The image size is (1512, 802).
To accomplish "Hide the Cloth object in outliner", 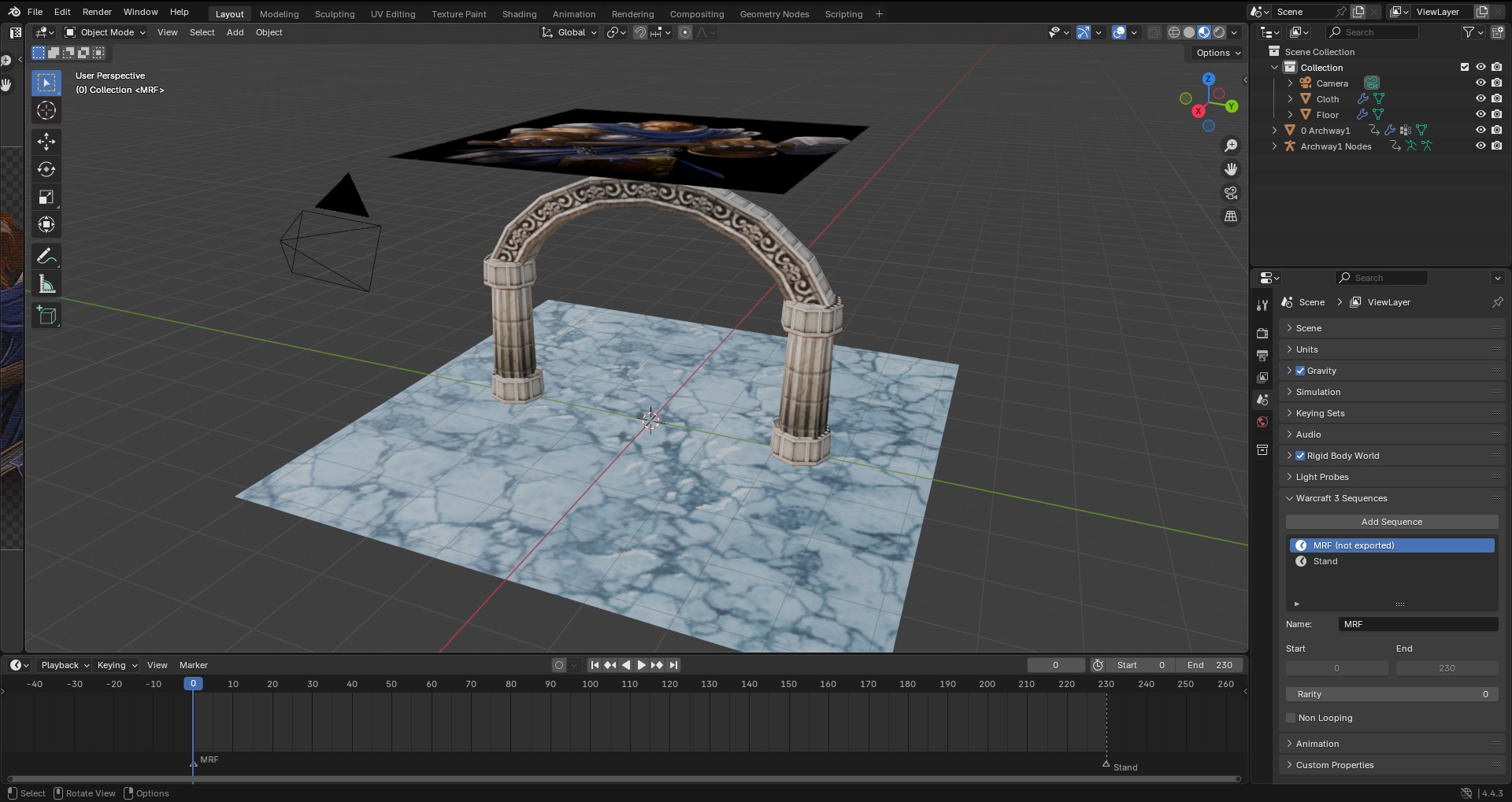I will pyautogui.click(x=1480, y=98).
